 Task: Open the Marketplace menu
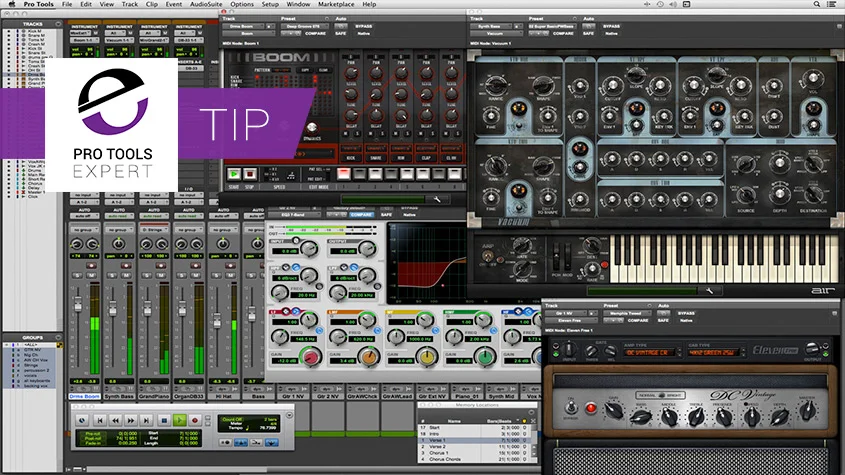pos(336,4)
